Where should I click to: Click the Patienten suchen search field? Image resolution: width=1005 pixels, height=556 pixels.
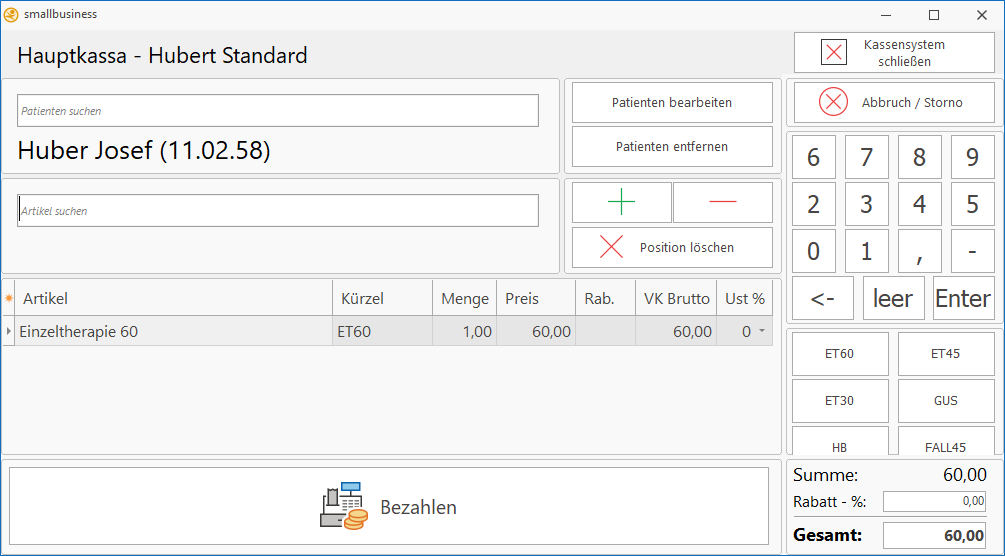click(x=278, y=111)
